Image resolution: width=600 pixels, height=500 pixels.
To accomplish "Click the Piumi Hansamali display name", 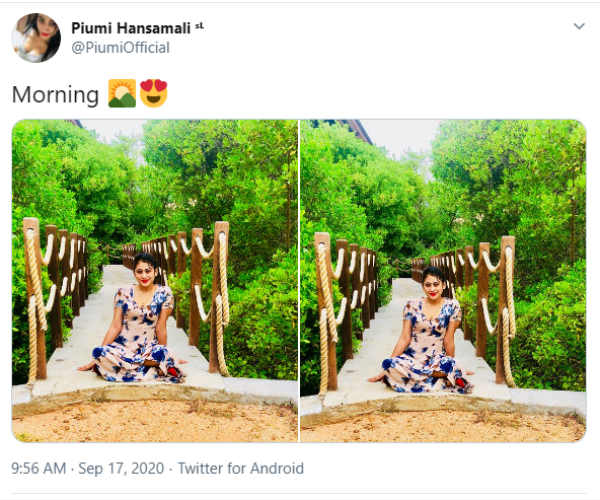I will pos(131,28).
